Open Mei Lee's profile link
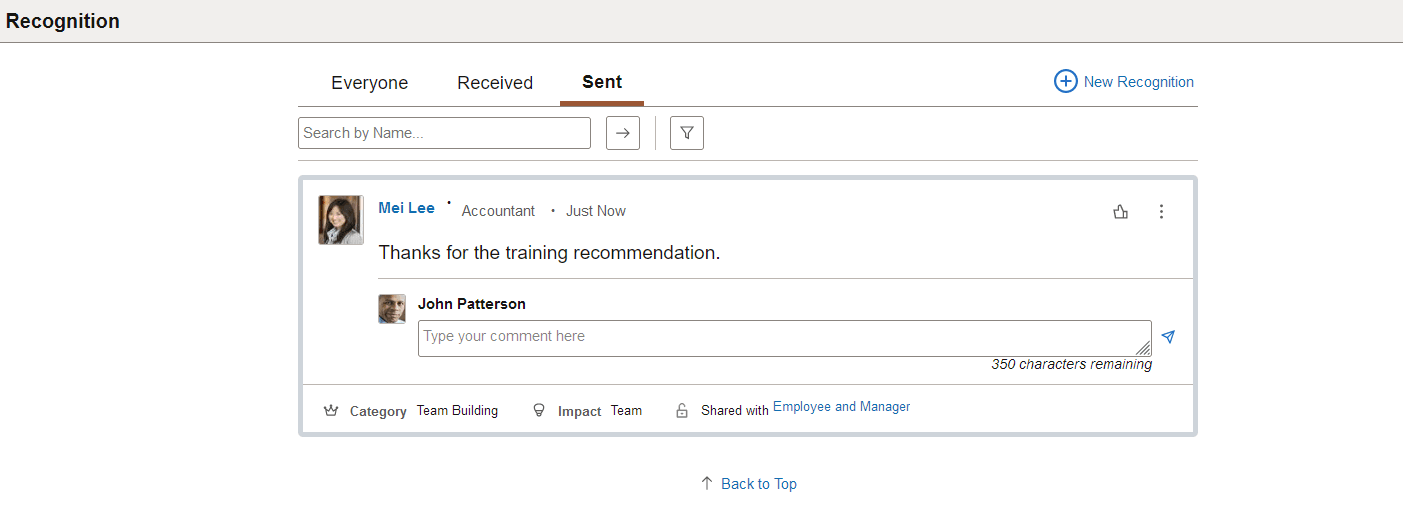This screenshot has width=1403, height=517. (x=406, y=208)
